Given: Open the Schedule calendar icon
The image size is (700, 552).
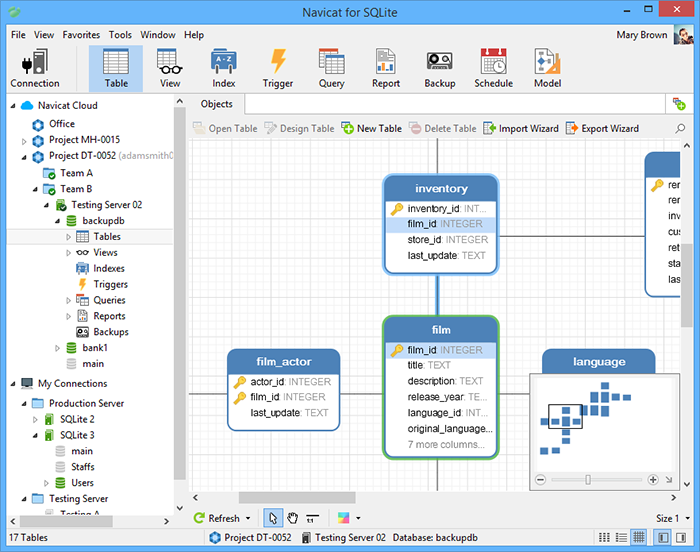Looking at the screenshot, I should [493, 68].
